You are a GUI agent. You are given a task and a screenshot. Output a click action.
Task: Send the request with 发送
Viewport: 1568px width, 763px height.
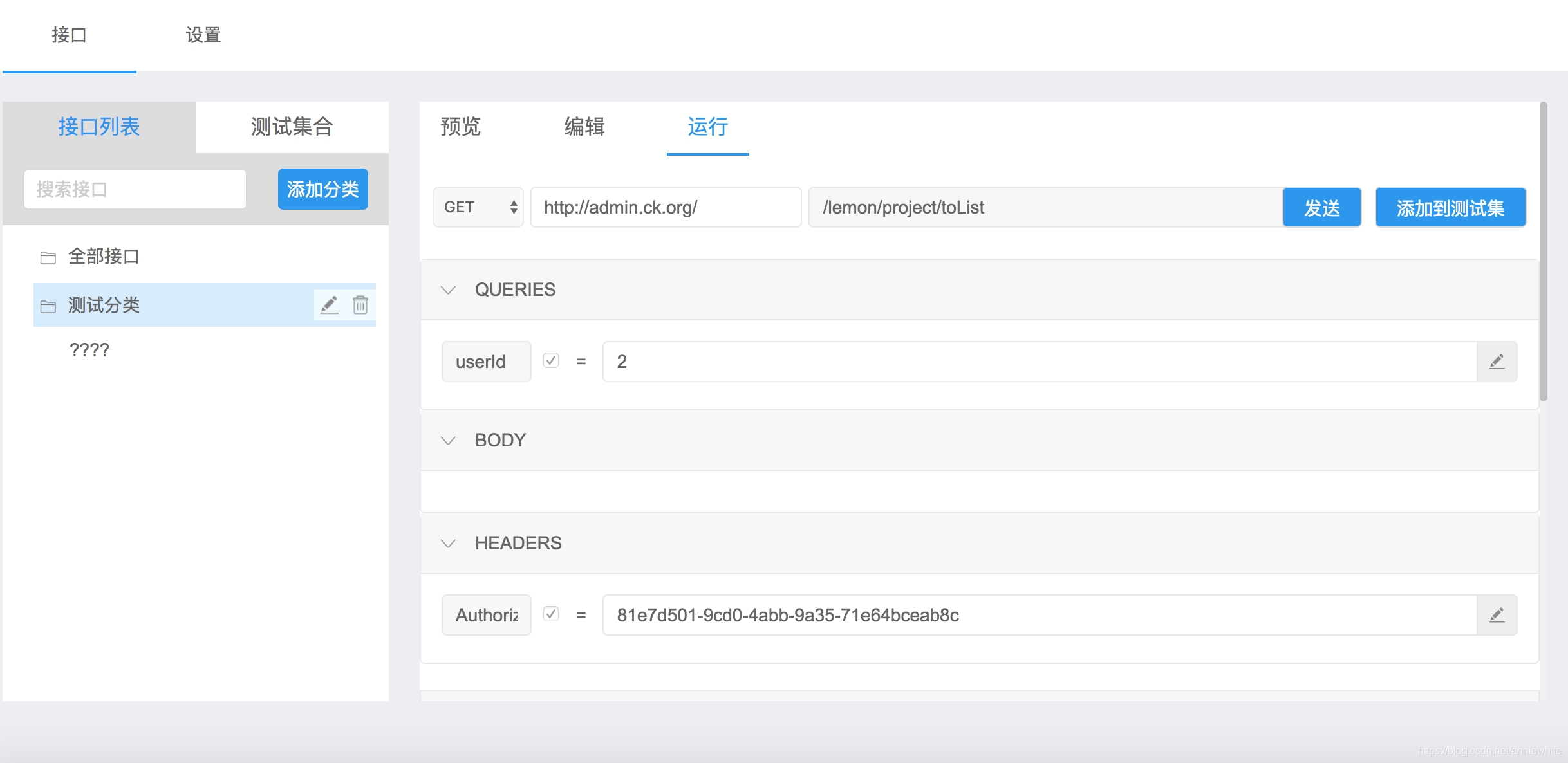pyautogui.click(x=1322, y=207)
